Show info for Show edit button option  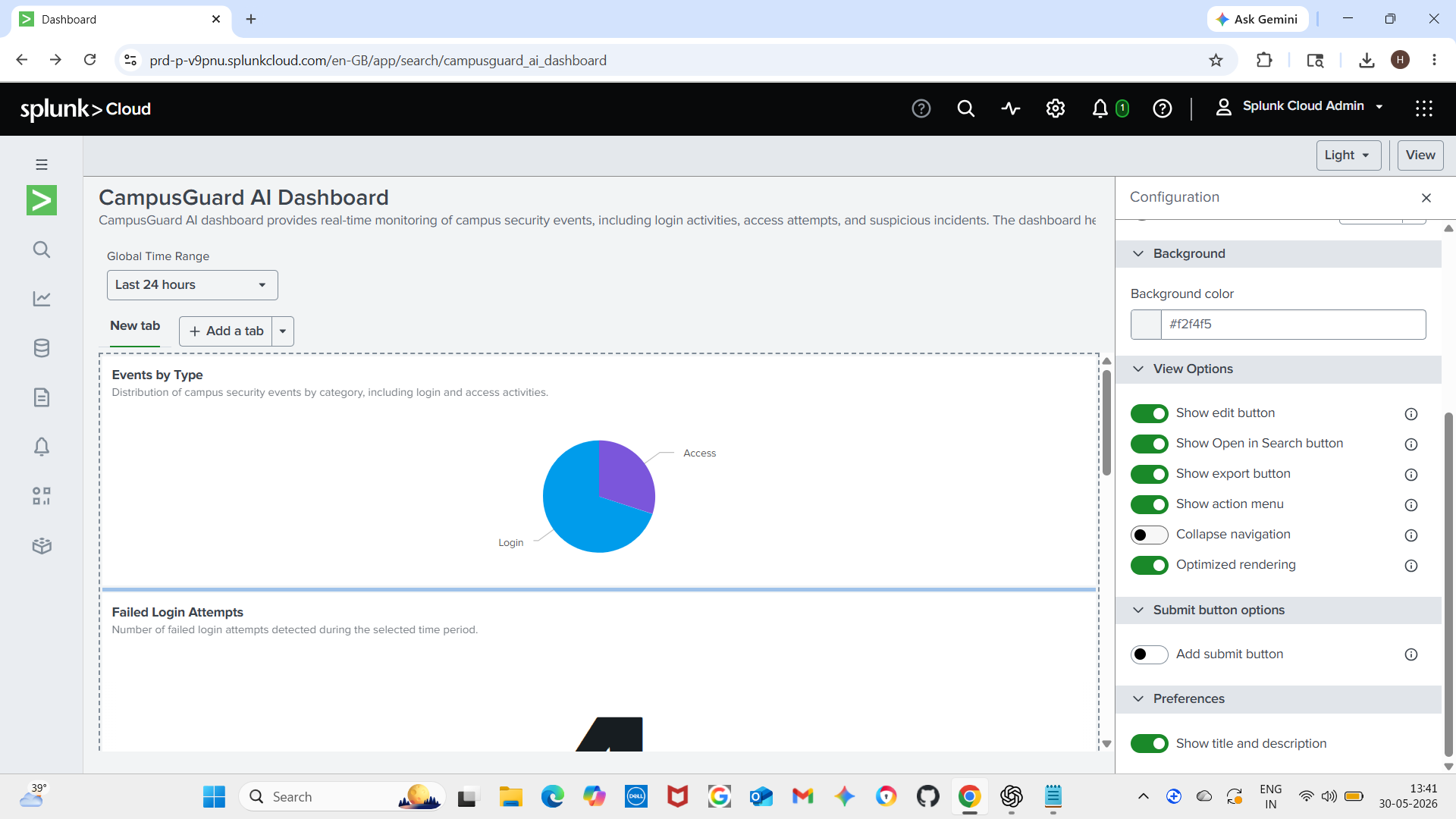pos(1411,414)
